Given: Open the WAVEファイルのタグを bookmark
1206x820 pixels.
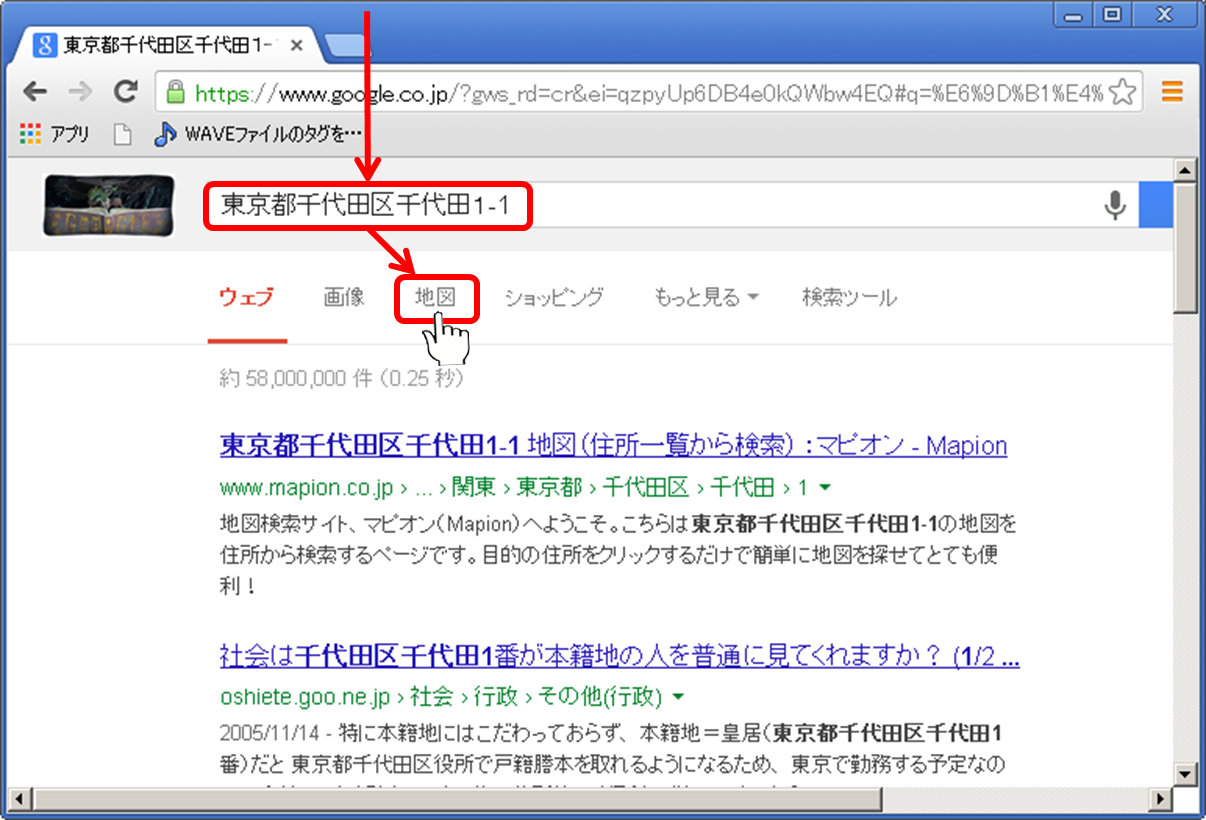Looking at the screenshot, I should (258, 135).
